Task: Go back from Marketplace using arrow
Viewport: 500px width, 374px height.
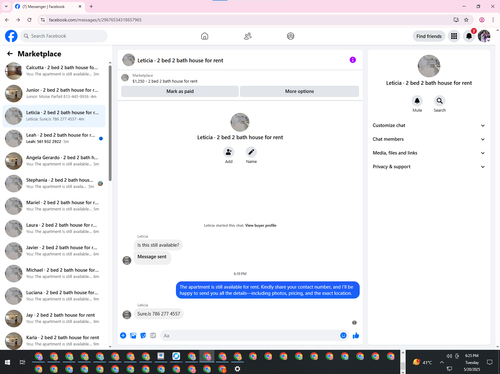Action: click(10, 54)
